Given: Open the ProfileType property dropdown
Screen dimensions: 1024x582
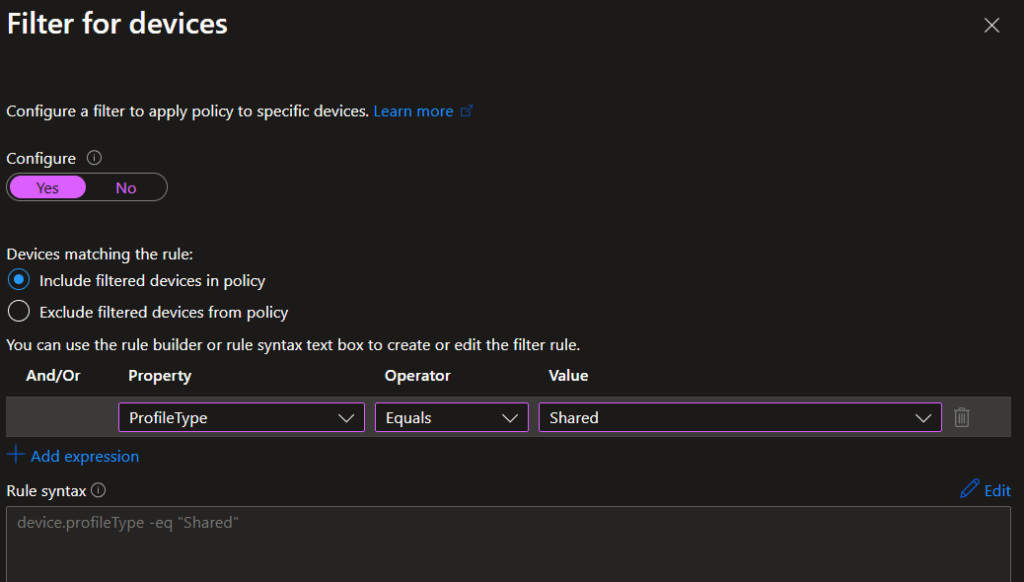Looking at the screenshot, I should click(x=241, y=418).
